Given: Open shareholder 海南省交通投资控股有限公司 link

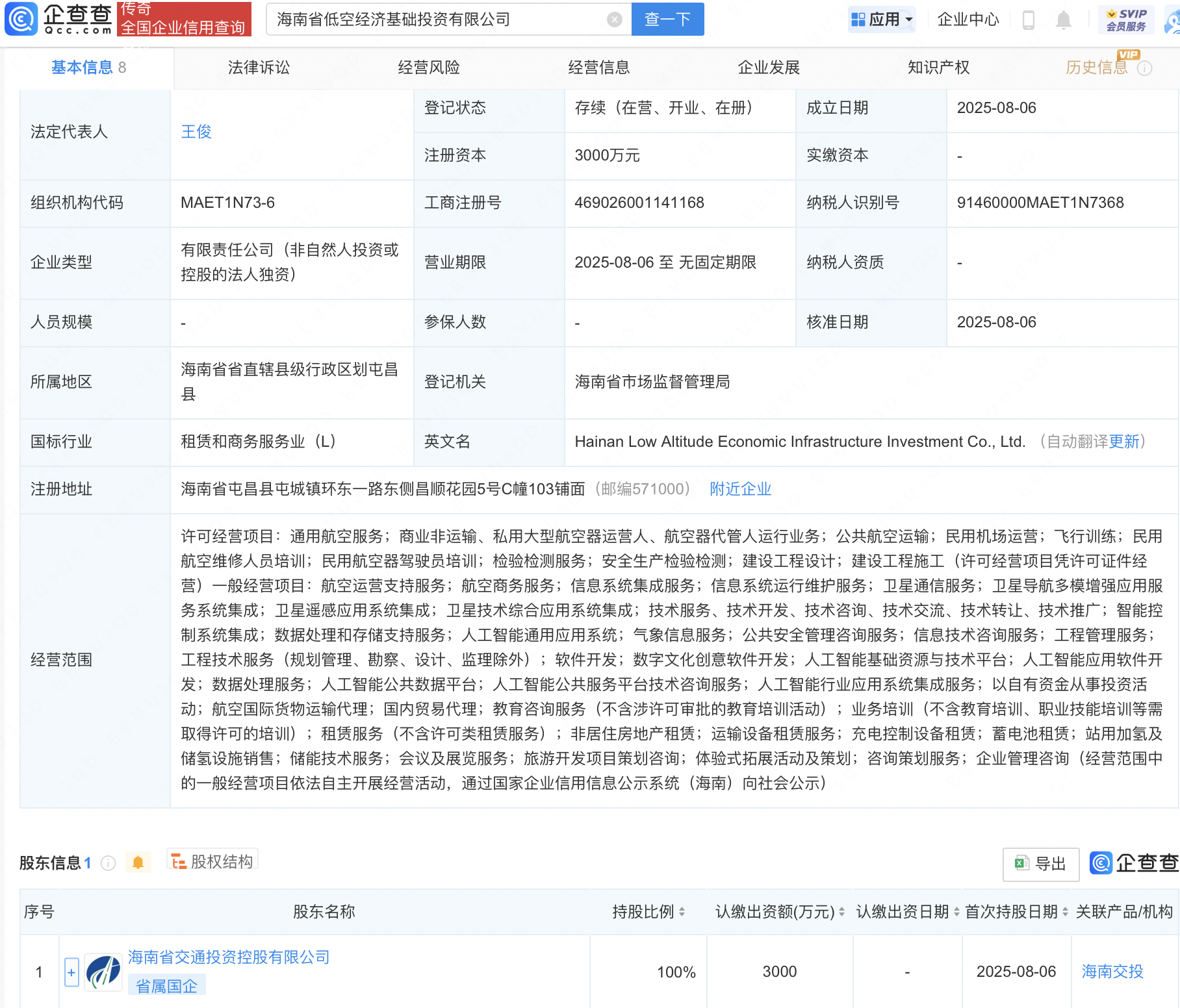Looking at the screenshot, I should (x=229, y=957).
